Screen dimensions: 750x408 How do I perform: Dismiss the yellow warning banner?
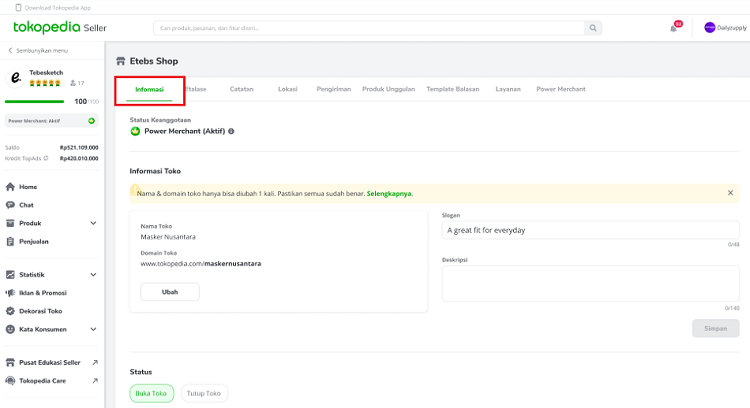tap(730, 193)
